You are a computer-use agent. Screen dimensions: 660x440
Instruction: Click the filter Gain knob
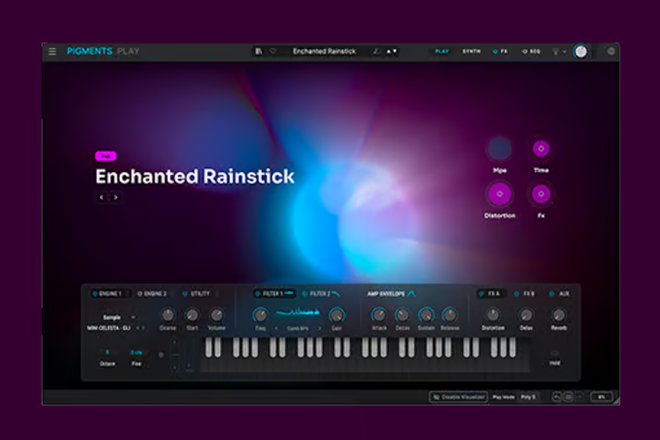pyautogui.click(x=336, y=315)
